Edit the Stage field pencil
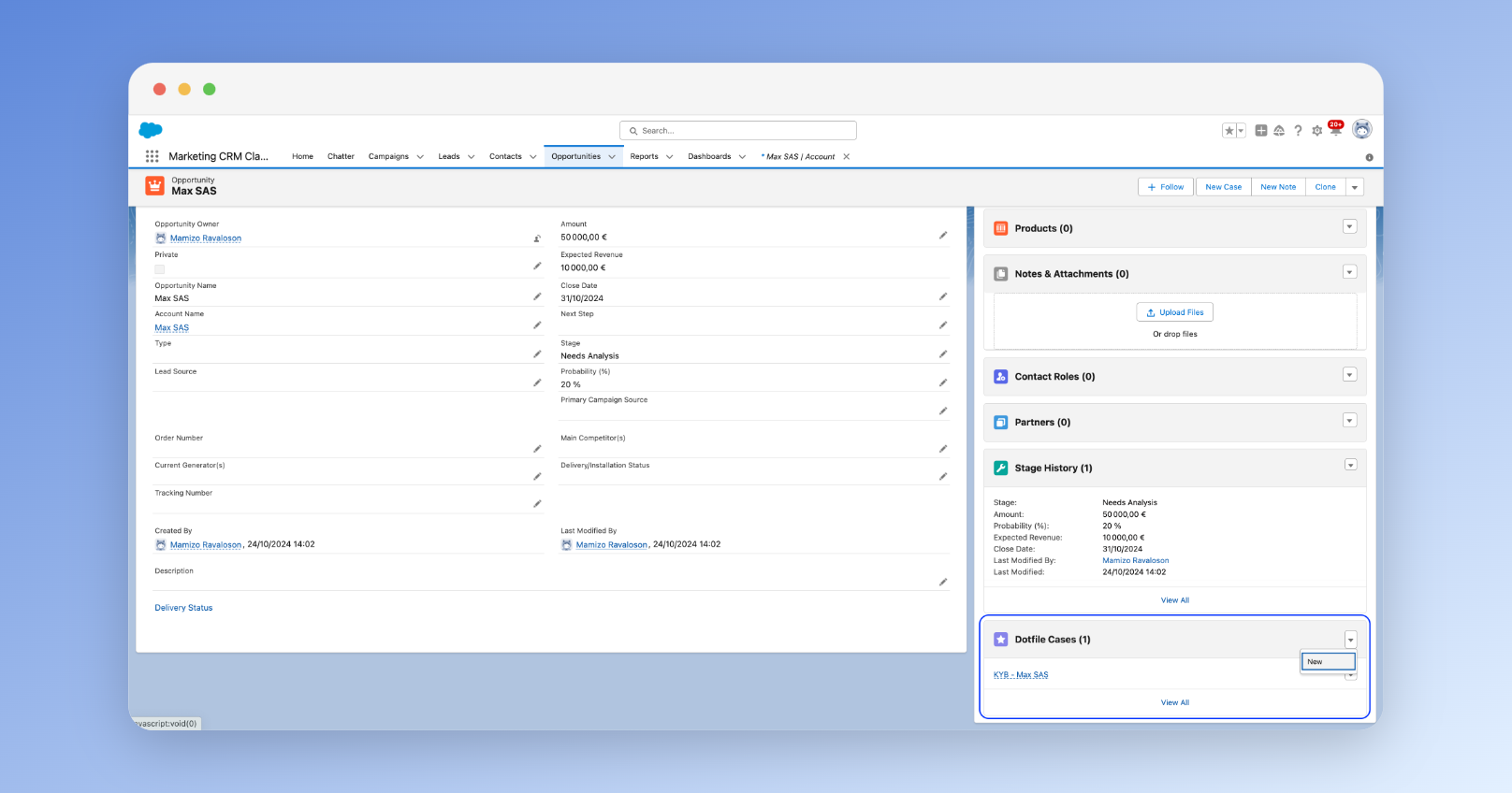Image resolution: width=1512 pixels, height=793 pixels. pyautogui.click(x=943, y=354)
